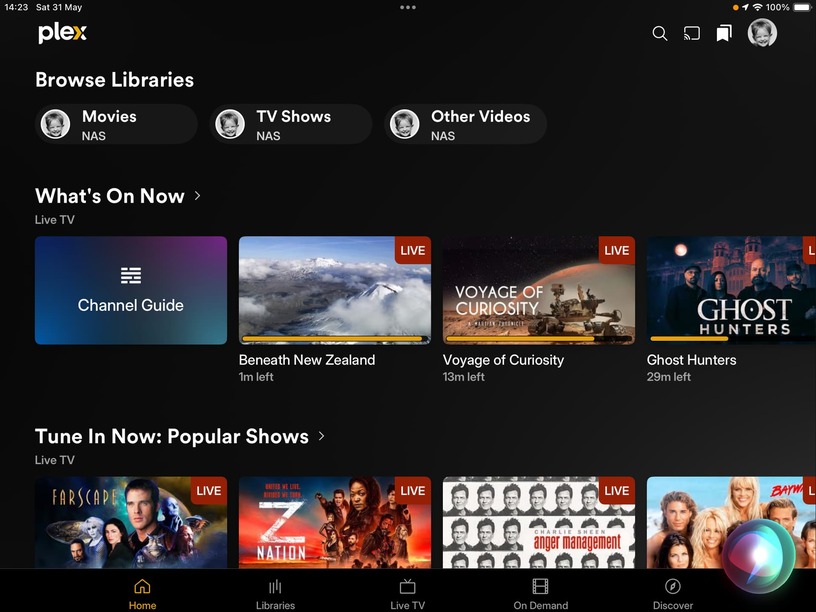
Task: Open the Channel Guide tile
Action: (131, 290)
